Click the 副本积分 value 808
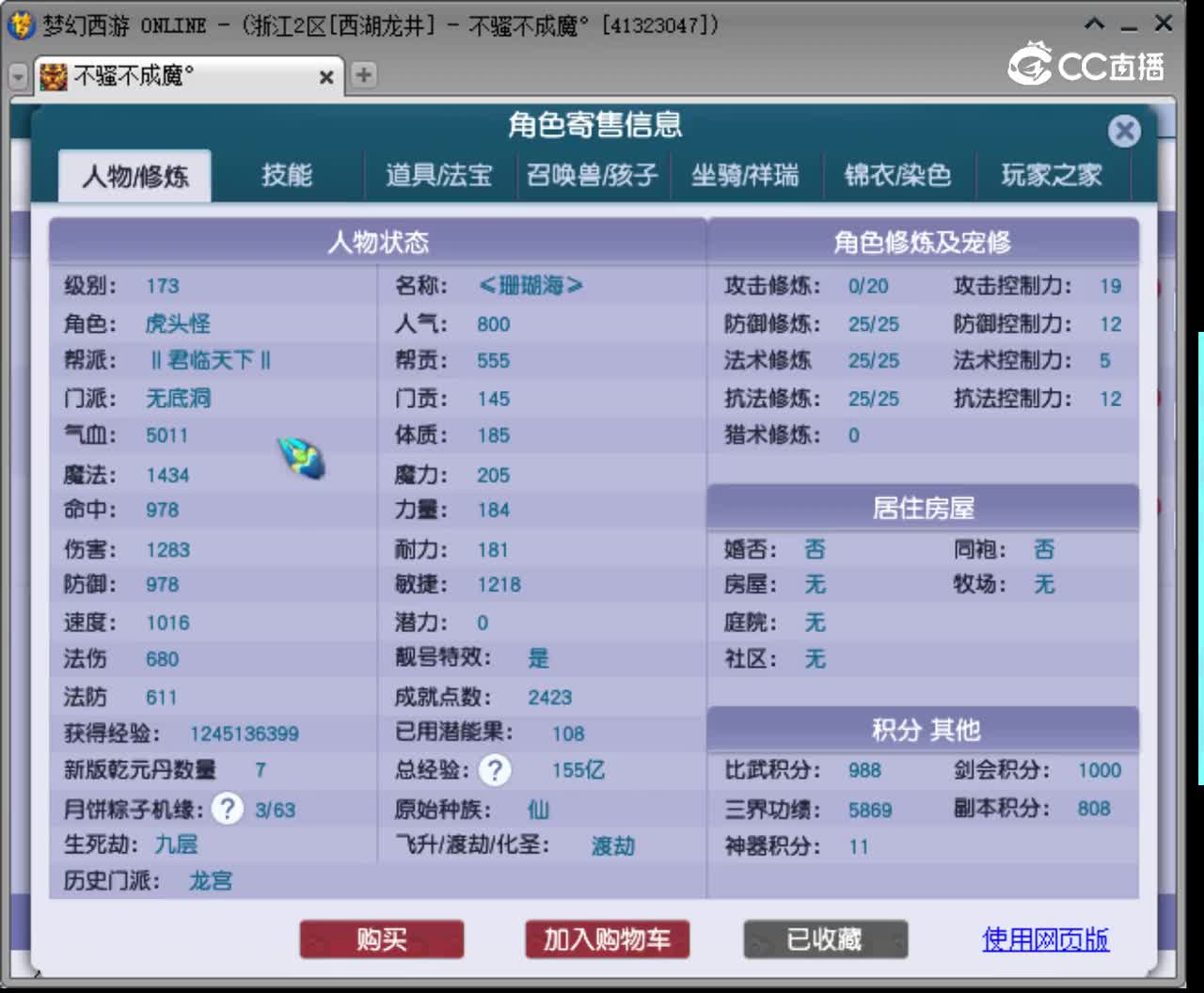Viewport: 1204px width, 993px height. coord(1094,809)
